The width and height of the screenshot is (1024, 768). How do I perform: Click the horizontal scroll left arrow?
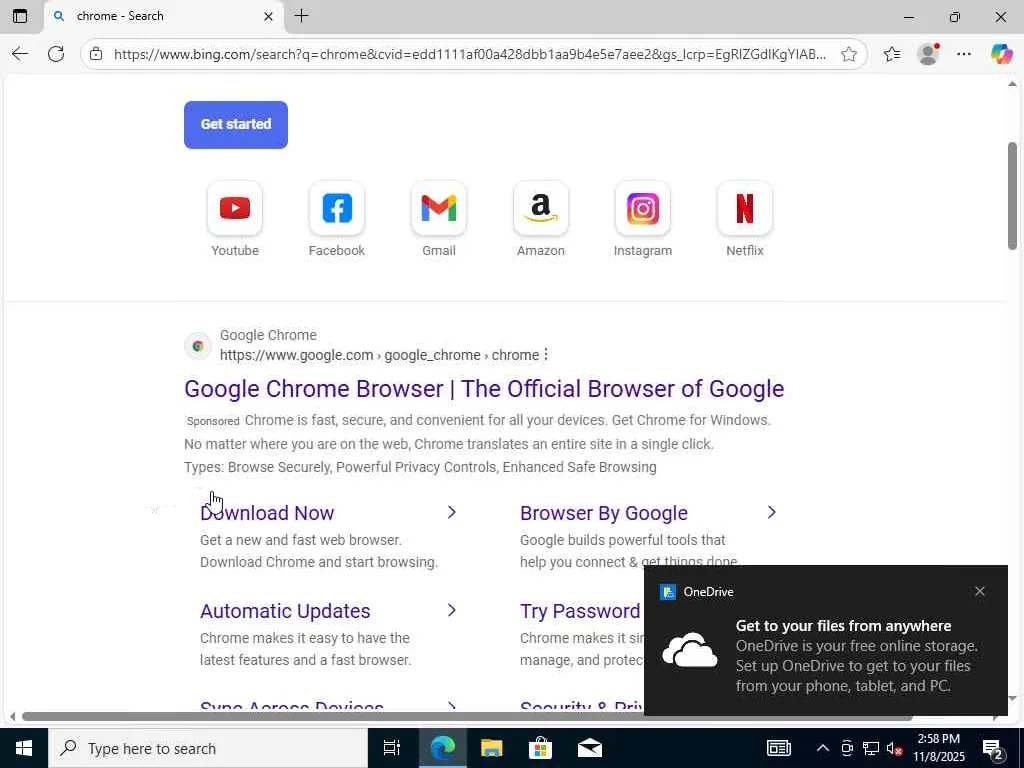(12, 716)
